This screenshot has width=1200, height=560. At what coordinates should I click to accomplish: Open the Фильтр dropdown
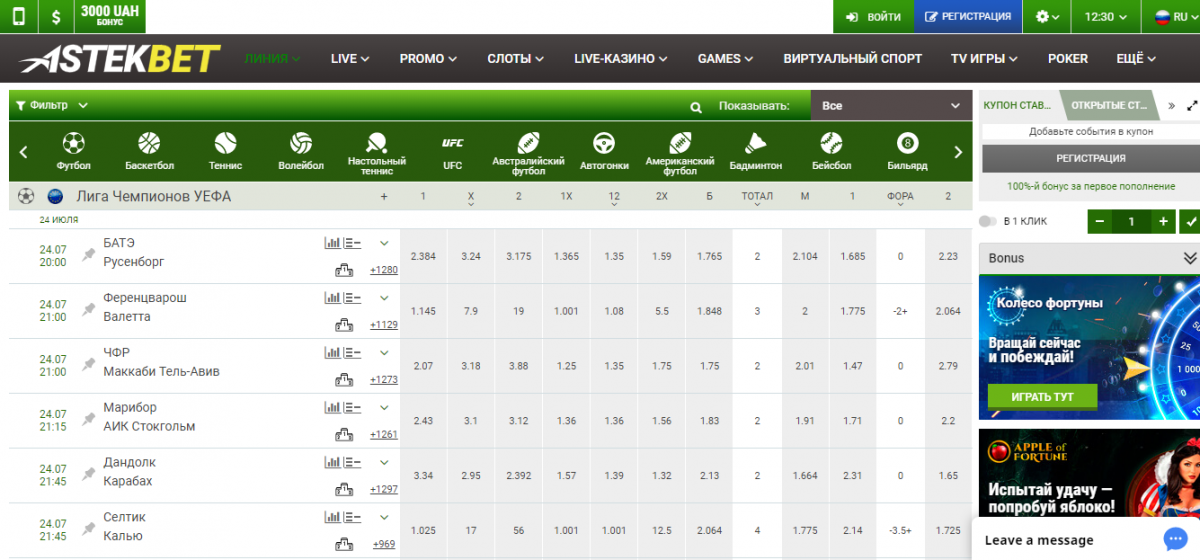pos(51,105)
